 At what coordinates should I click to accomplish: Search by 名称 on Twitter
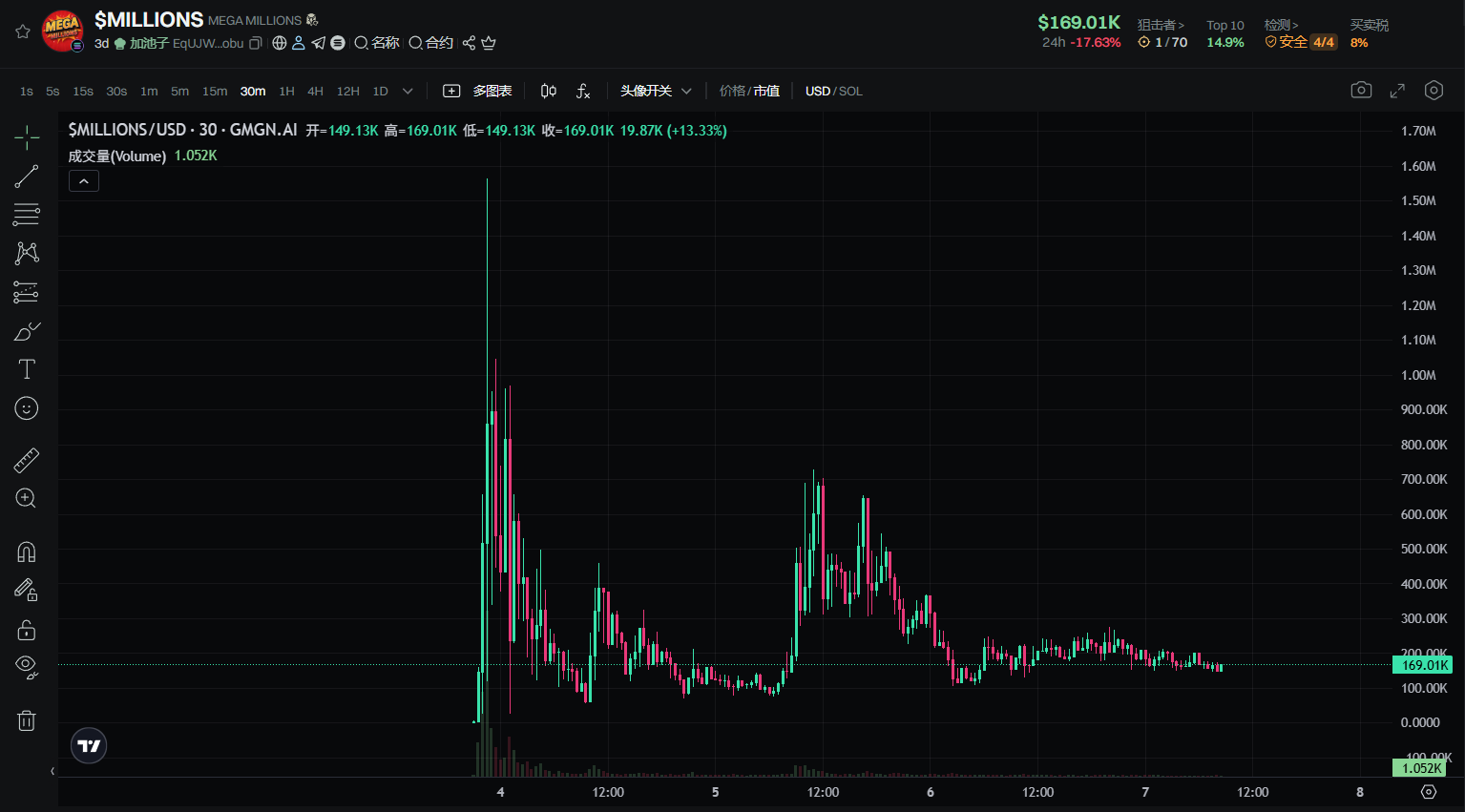point(377,43)
